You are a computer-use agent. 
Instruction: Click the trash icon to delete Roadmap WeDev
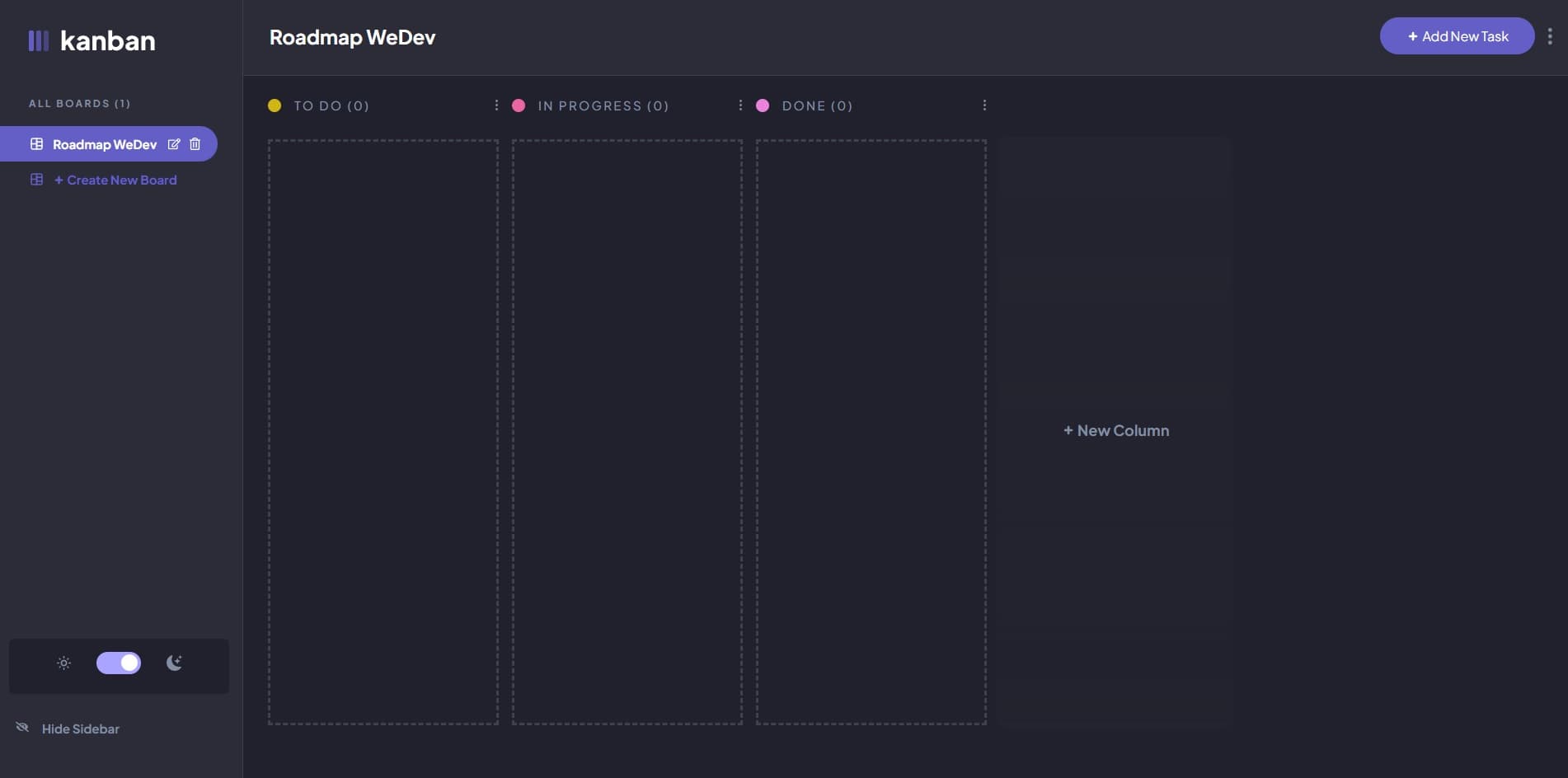pyautogui.click(x=195, y=144)
